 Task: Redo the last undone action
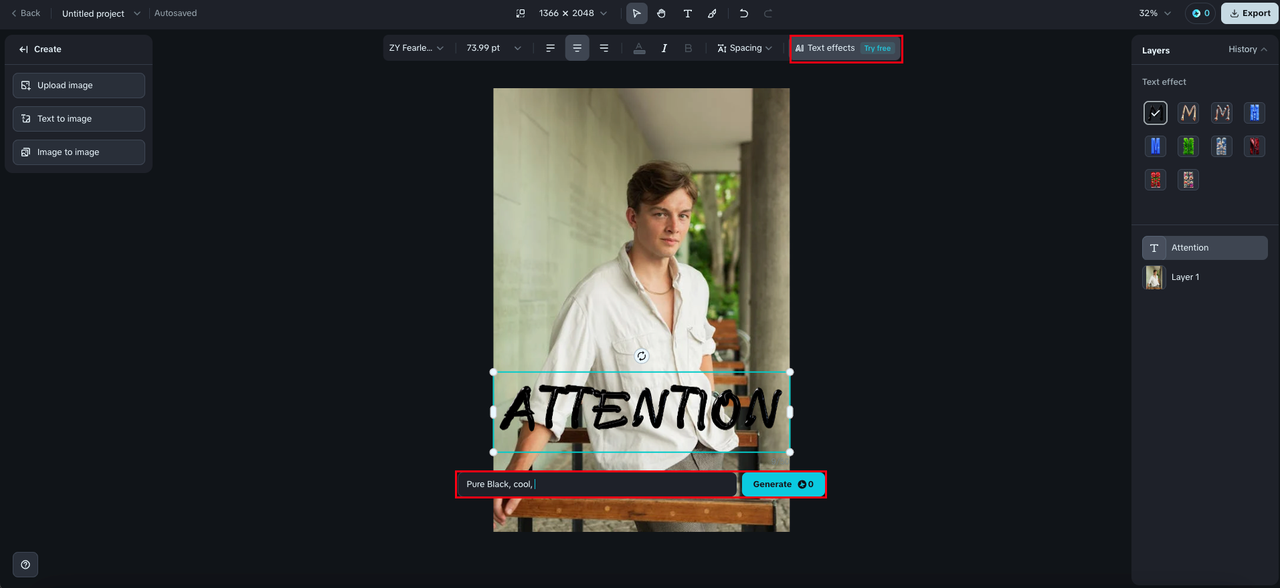click(x=768, y=13)
